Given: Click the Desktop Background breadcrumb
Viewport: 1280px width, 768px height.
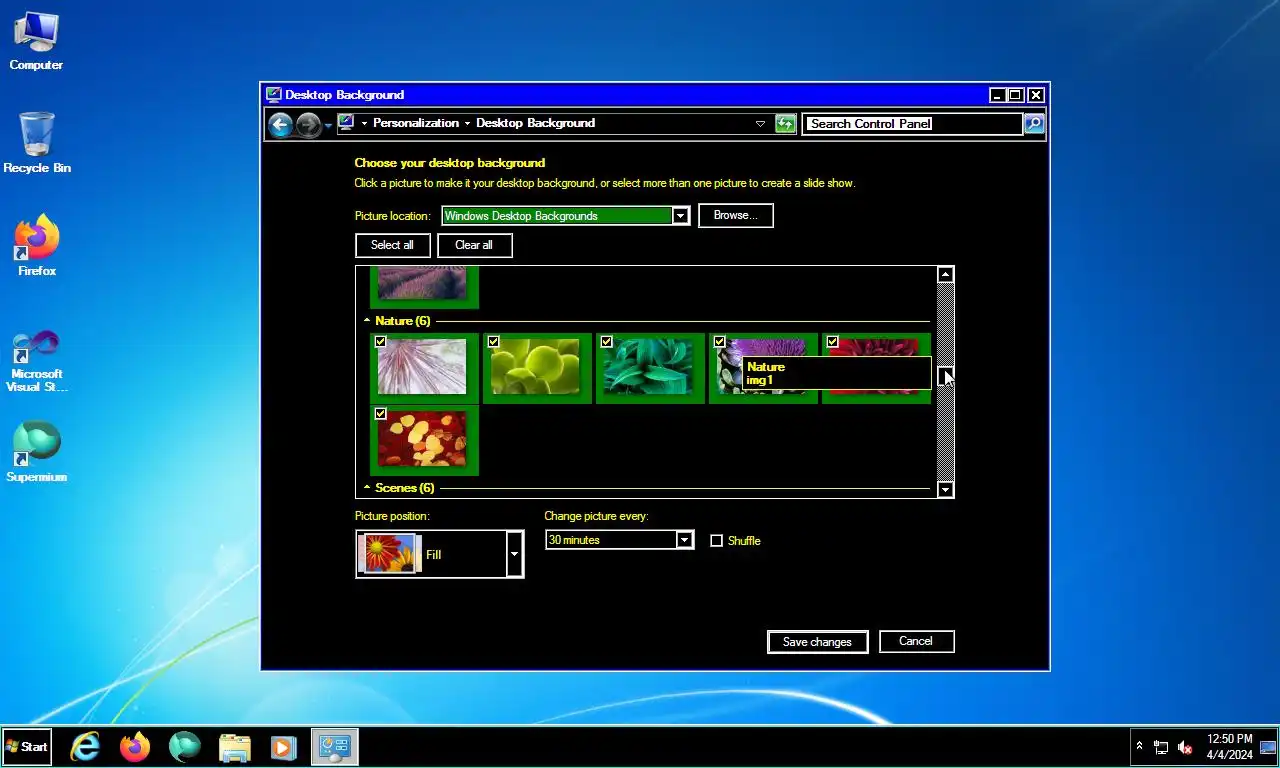Looking at the screenshot, I should tap(535, 123).
